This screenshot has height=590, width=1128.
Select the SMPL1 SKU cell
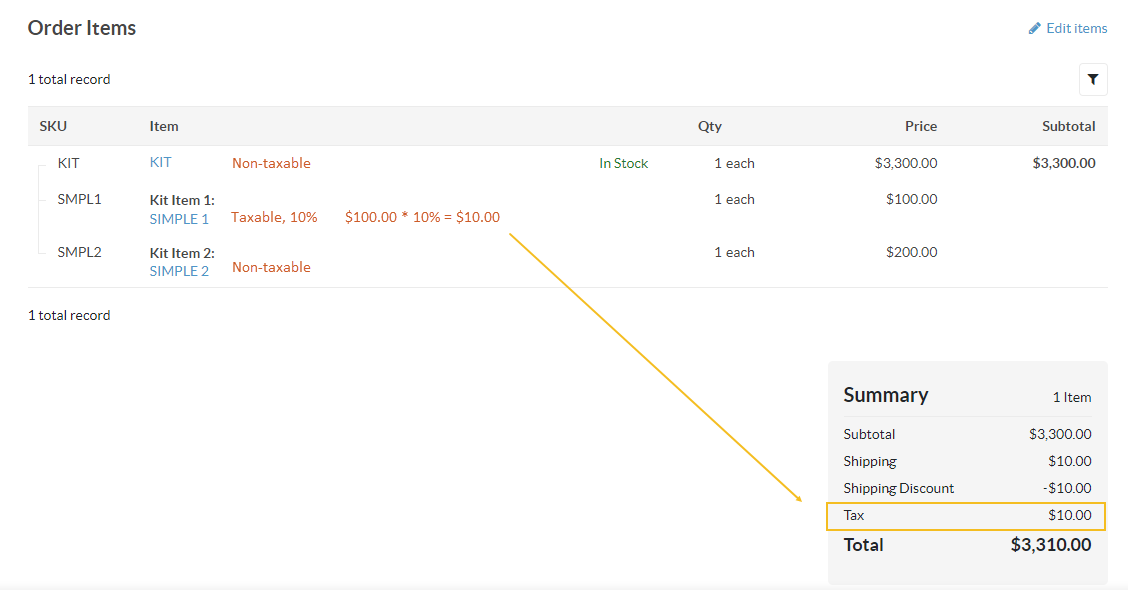79,199
